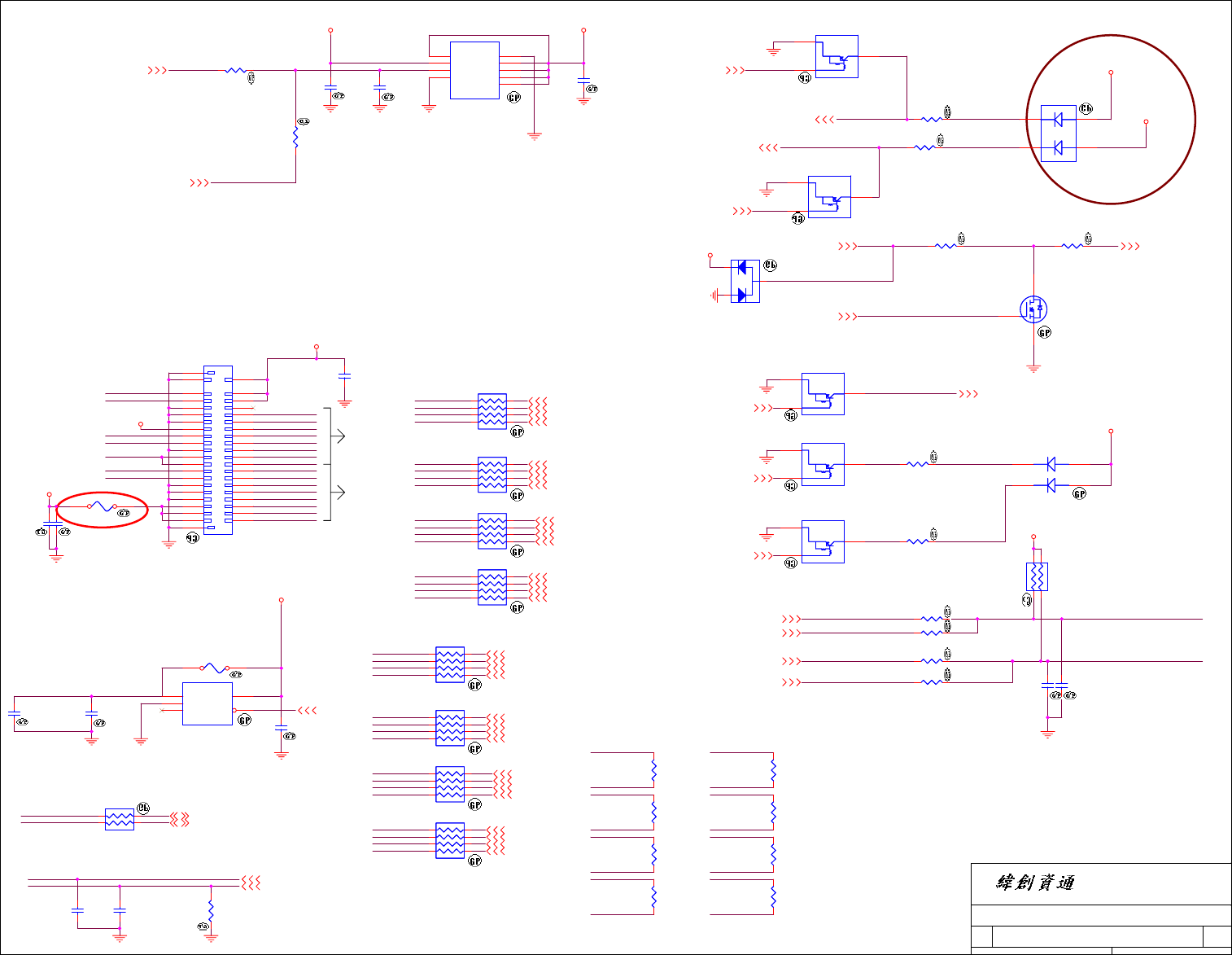
Task: Select the topmost transistor block at top right
Action: [x=837, y=56]
